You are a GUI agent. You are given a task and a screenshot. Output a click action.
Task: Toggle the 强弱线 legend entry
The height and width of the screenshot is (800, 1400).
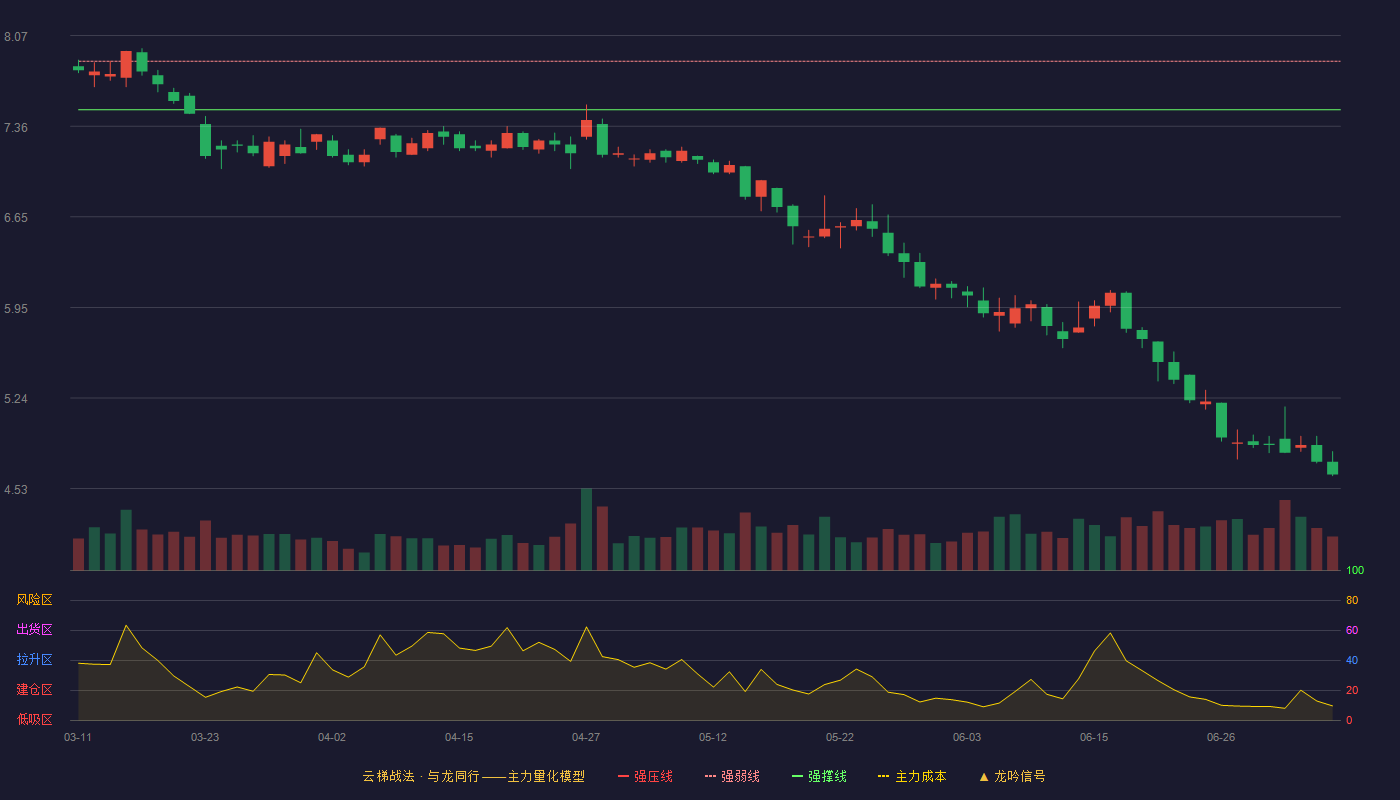tap(732, 776)
